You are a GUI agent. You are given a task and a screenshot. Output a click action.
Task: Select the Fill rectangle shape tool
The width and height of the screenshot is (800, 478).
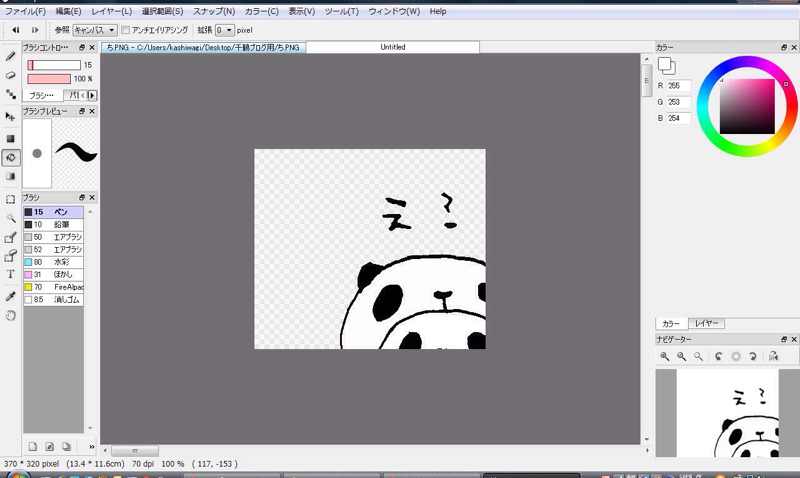[x=10, y=139]
